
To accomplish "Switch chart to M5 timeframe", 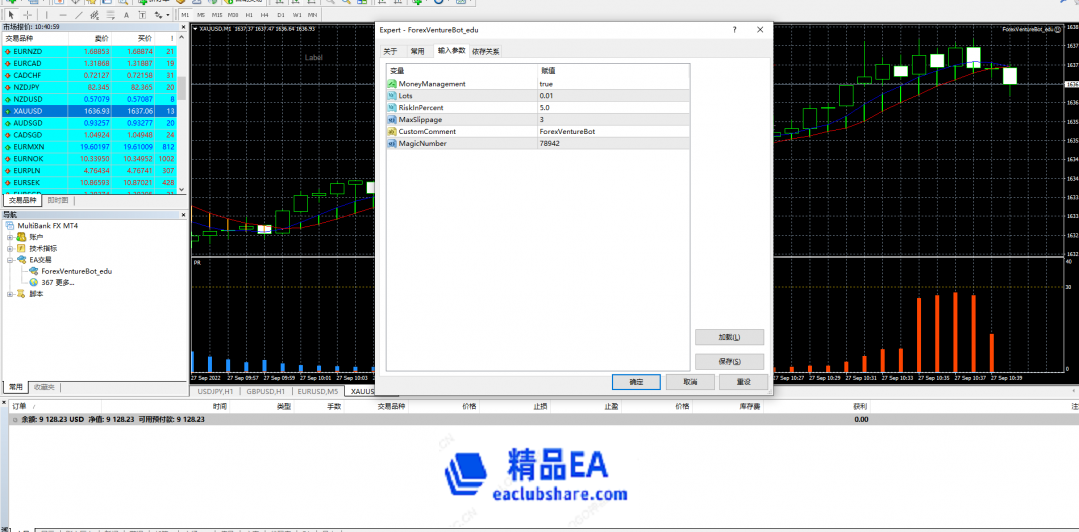I will tap(200, 14).
